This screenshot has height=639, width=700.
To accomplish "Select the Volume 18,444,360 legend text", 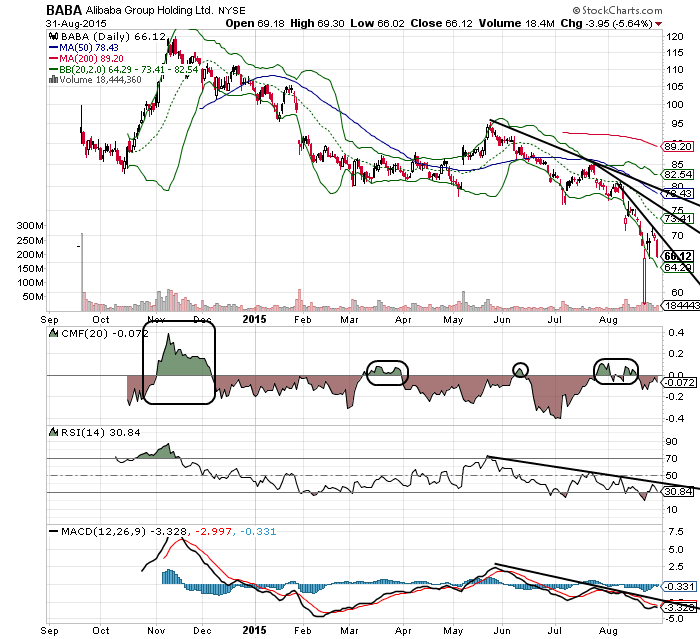I will click(100, 79).
